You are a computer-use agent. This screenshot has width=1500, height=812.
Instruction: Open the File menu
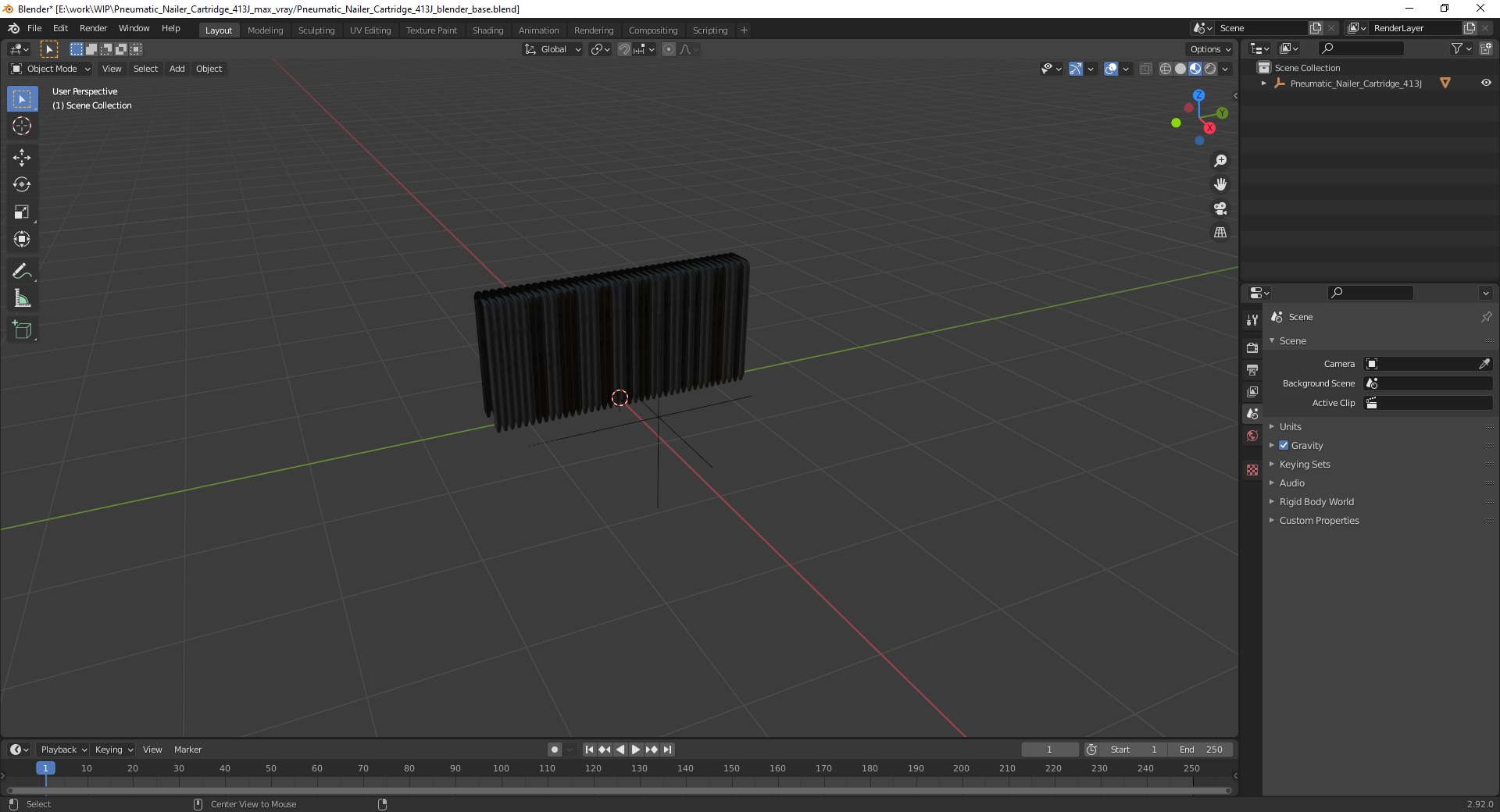tap(34, 28)
